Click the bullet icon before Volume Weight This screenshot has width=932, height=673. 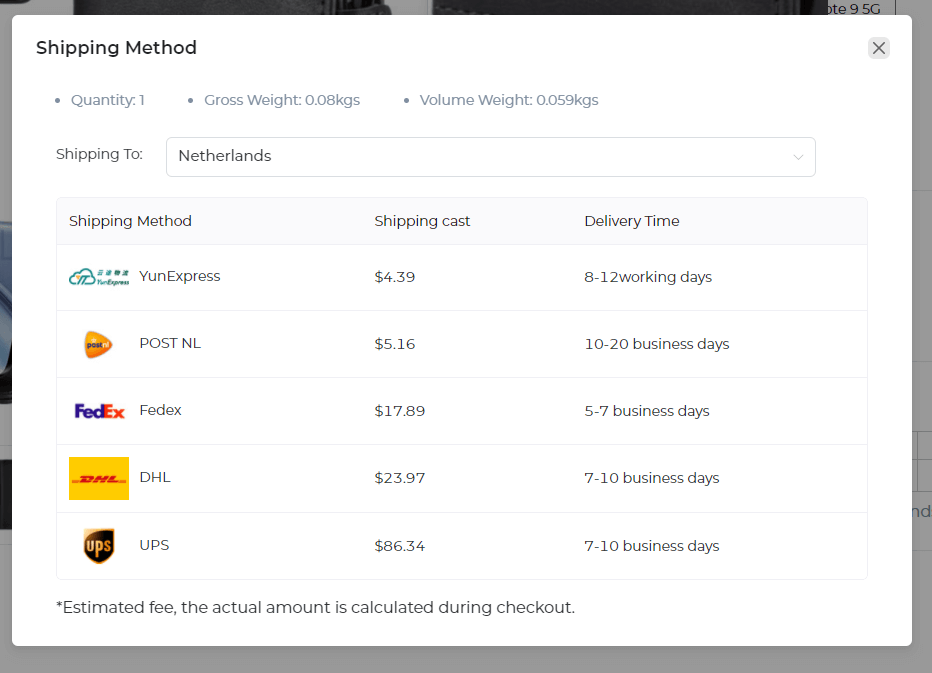pyautogui.click(x=405, y=100)
